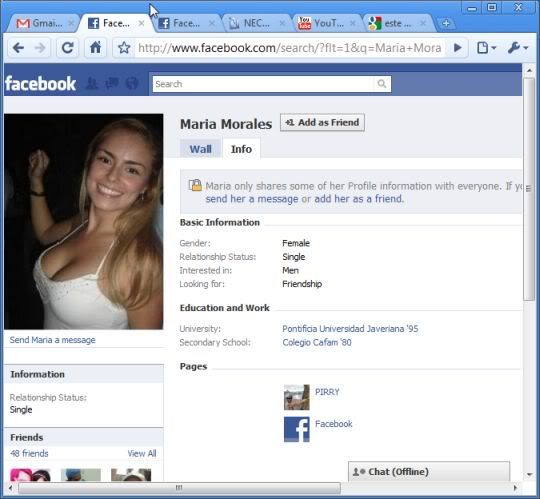The height and width of the screenshot is (499, 540).
Task: Click the '48 friends' link
Action: click(x=29, y=454)
